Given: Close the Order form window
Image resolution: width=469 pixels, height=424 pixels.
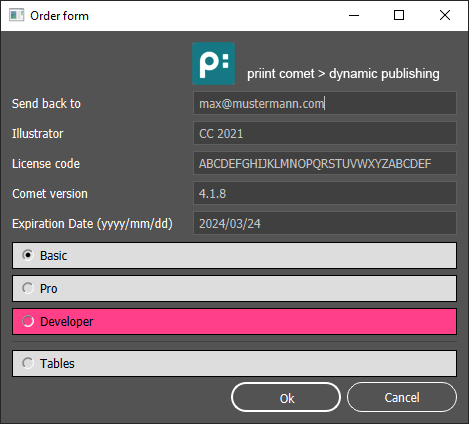Looking at the screenshot, I should click(445, 15).
